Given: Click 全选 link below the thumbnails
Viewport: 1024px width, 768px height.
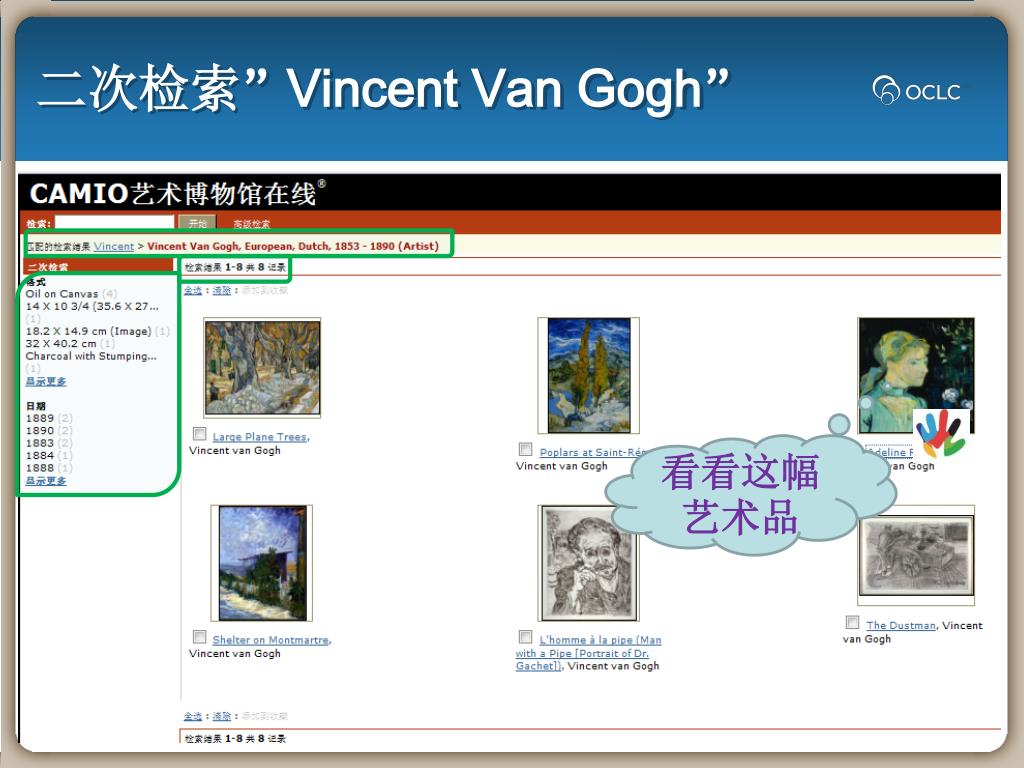Looking at the screenshot, I should (193, 716).
